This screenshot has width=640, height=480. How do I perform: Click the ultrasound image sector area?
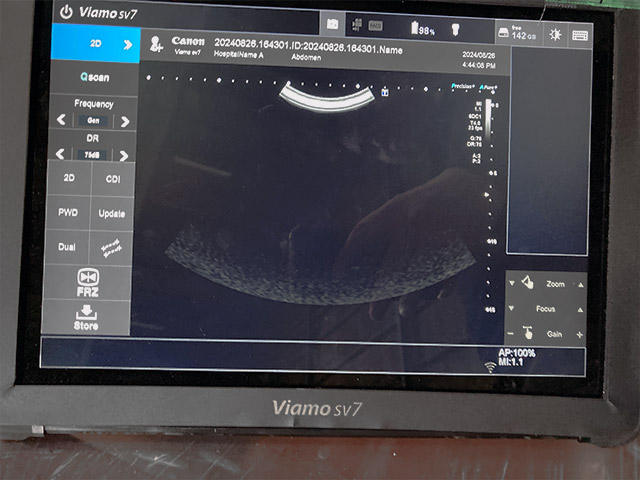(x=320, y=196)
